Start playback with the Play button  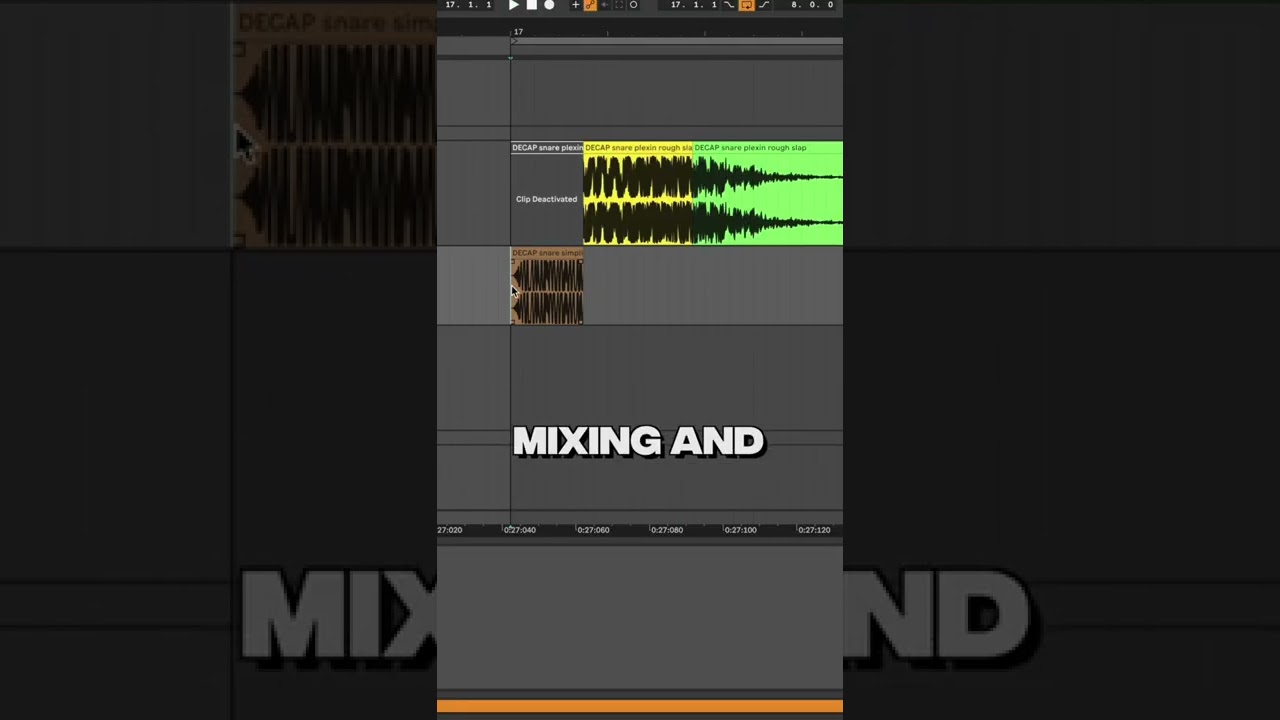(x=514, y=5)
